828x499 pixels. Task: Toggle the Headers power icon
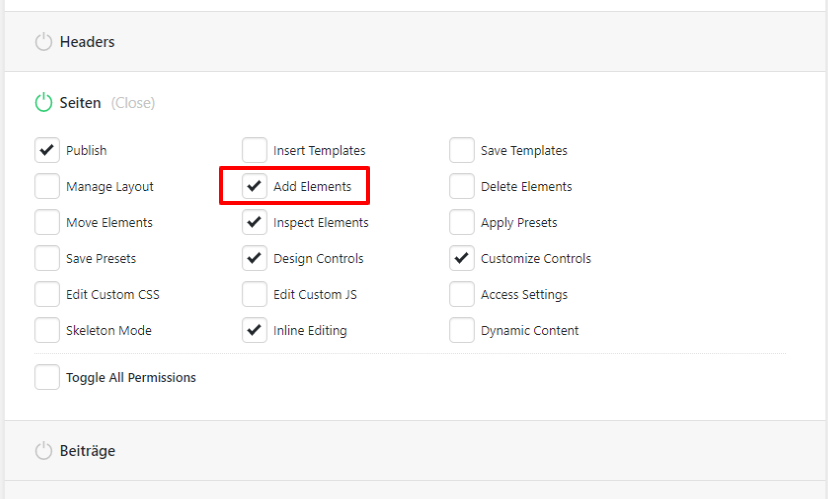(43, 42)
